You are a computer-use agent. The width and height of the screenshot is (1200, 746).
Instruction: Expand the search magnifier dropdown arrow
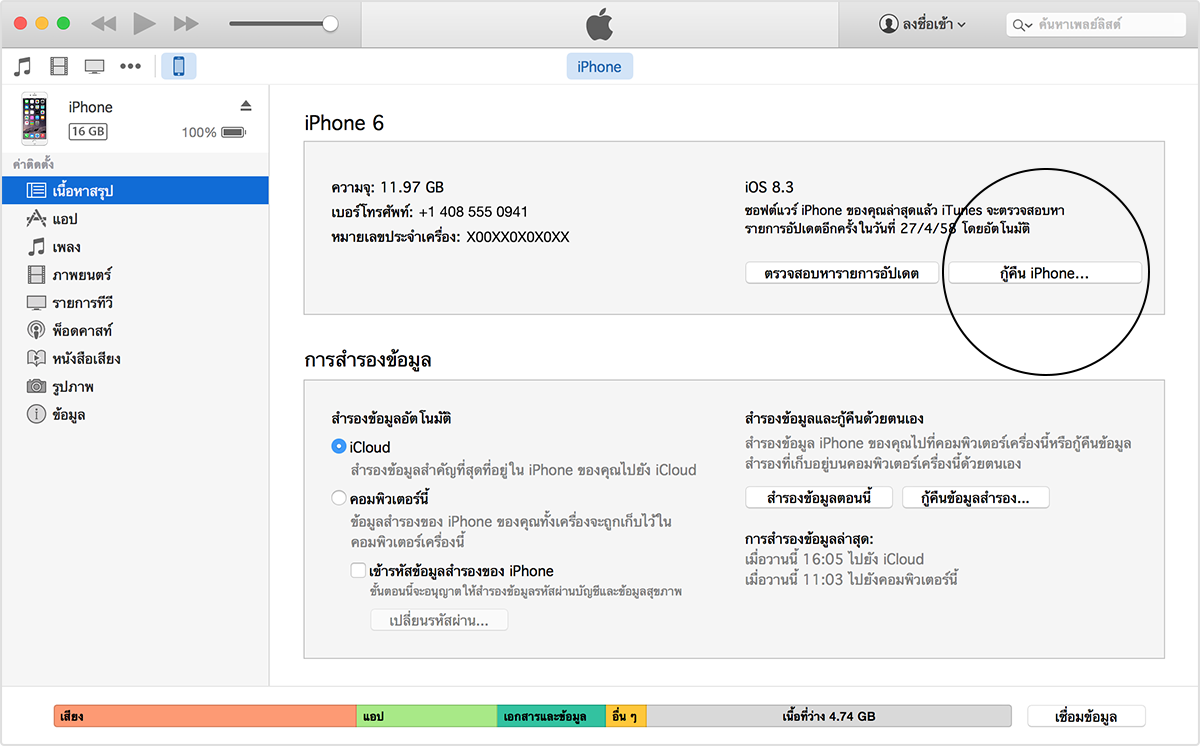[x=1021, y=25]
